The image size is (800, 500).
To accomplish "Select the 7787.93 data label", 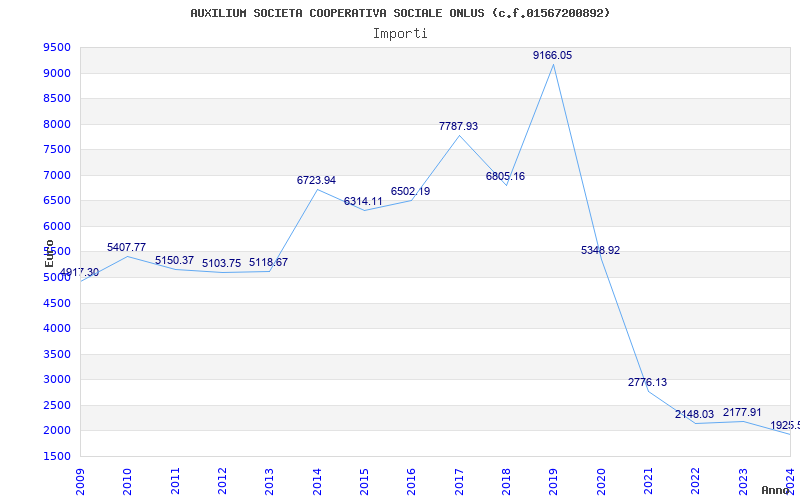I will (x=458, y=126).
